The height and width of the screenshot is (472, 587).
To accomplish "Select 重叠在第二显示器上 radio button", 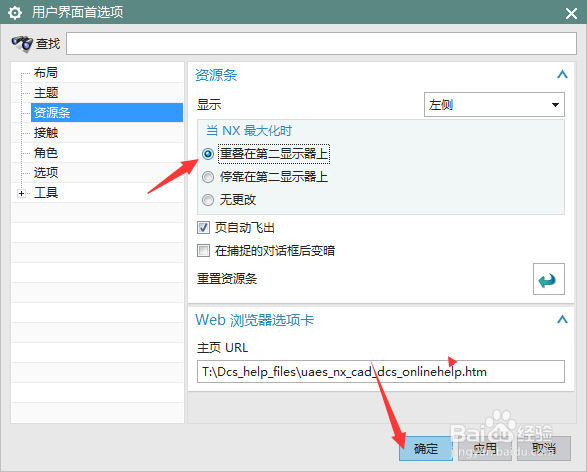I will tap(208, 154).
